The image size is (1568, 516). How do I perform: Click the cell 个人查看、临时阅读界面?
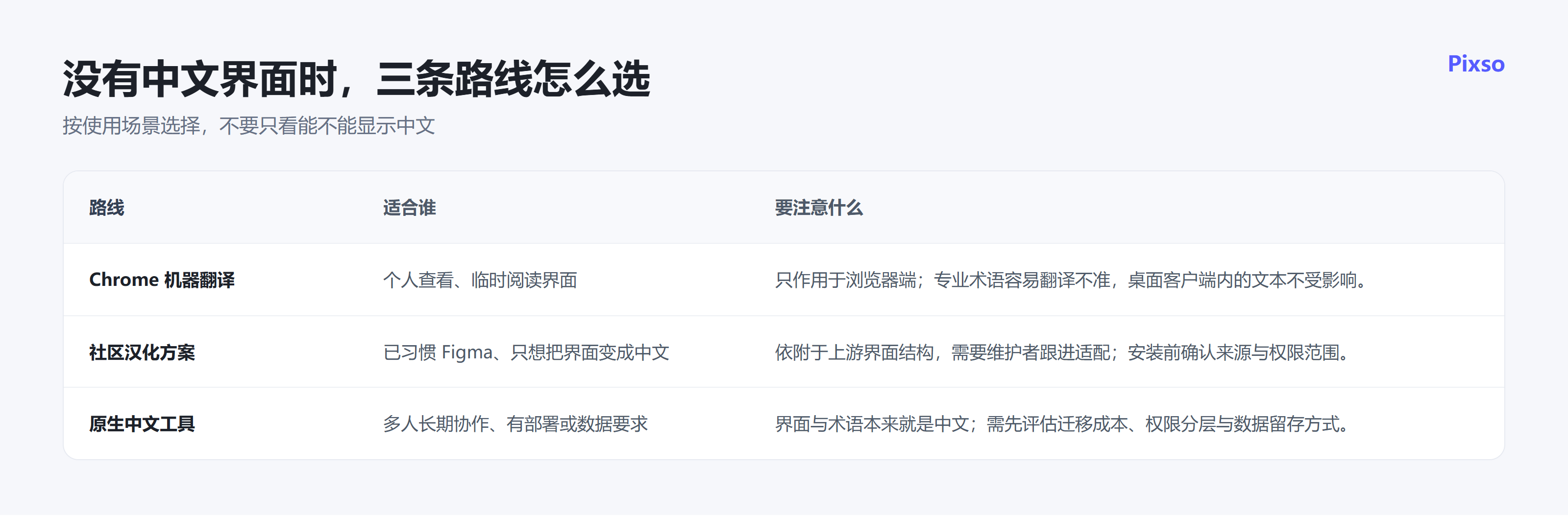pyautogui.click(x=480, y=280)
